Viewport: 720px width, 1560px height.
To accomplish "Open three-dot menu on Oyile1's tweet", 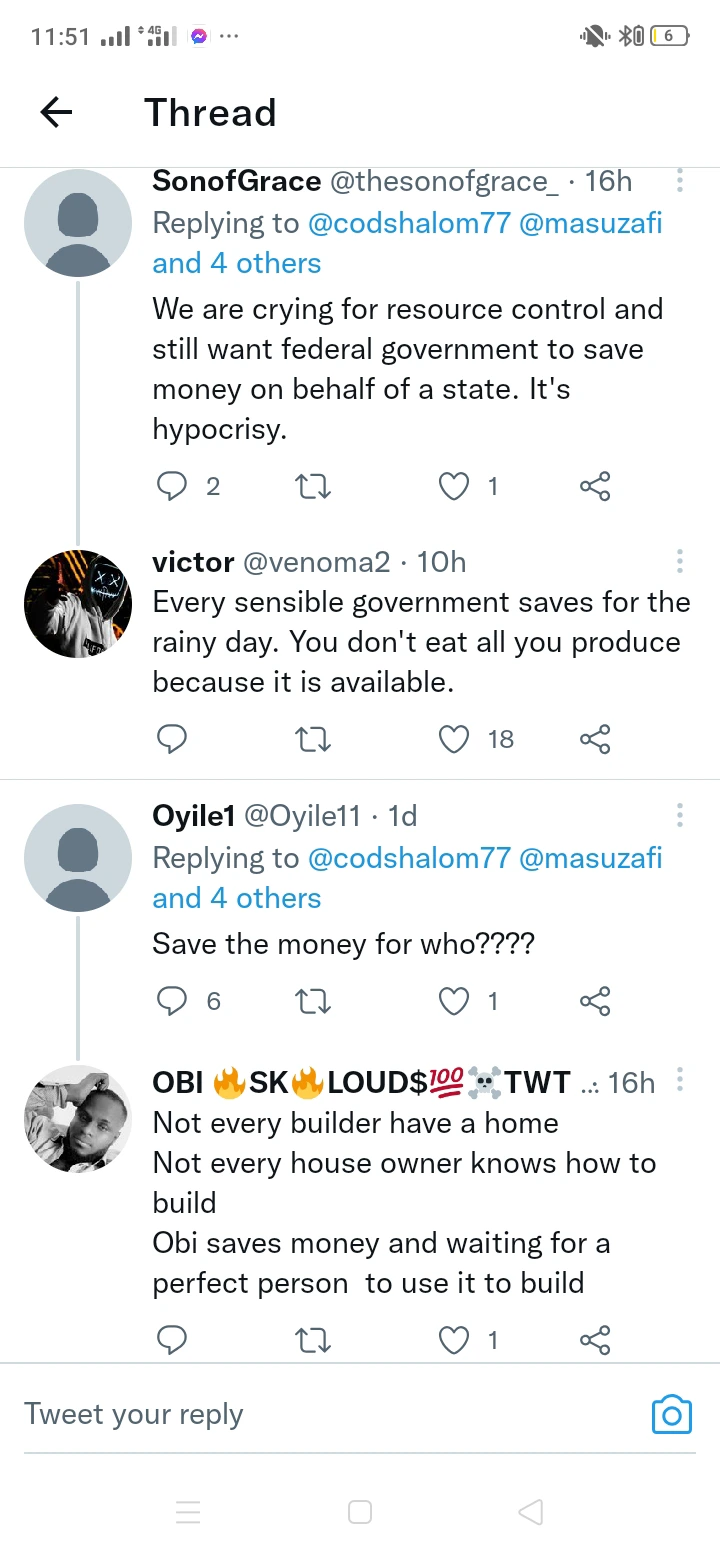I will click(680, 815).
